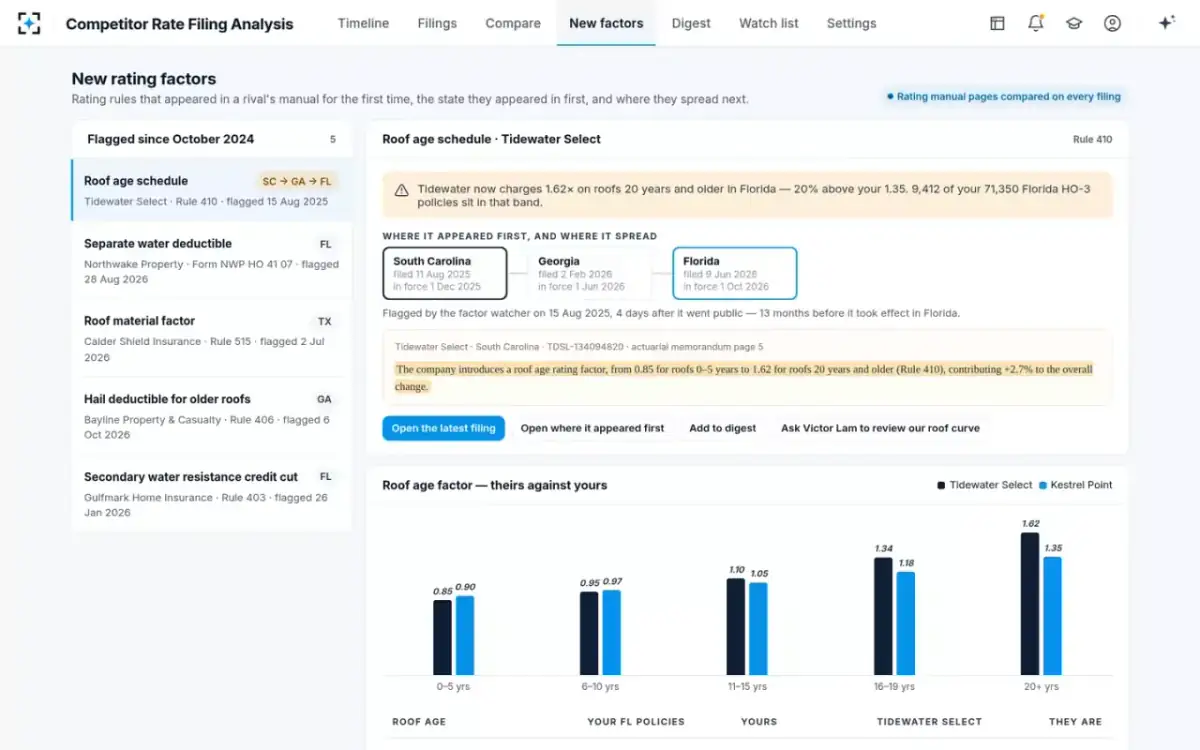Click the YOURS column header
This screenshot has width=1200, height=750.
coord(759,721)
